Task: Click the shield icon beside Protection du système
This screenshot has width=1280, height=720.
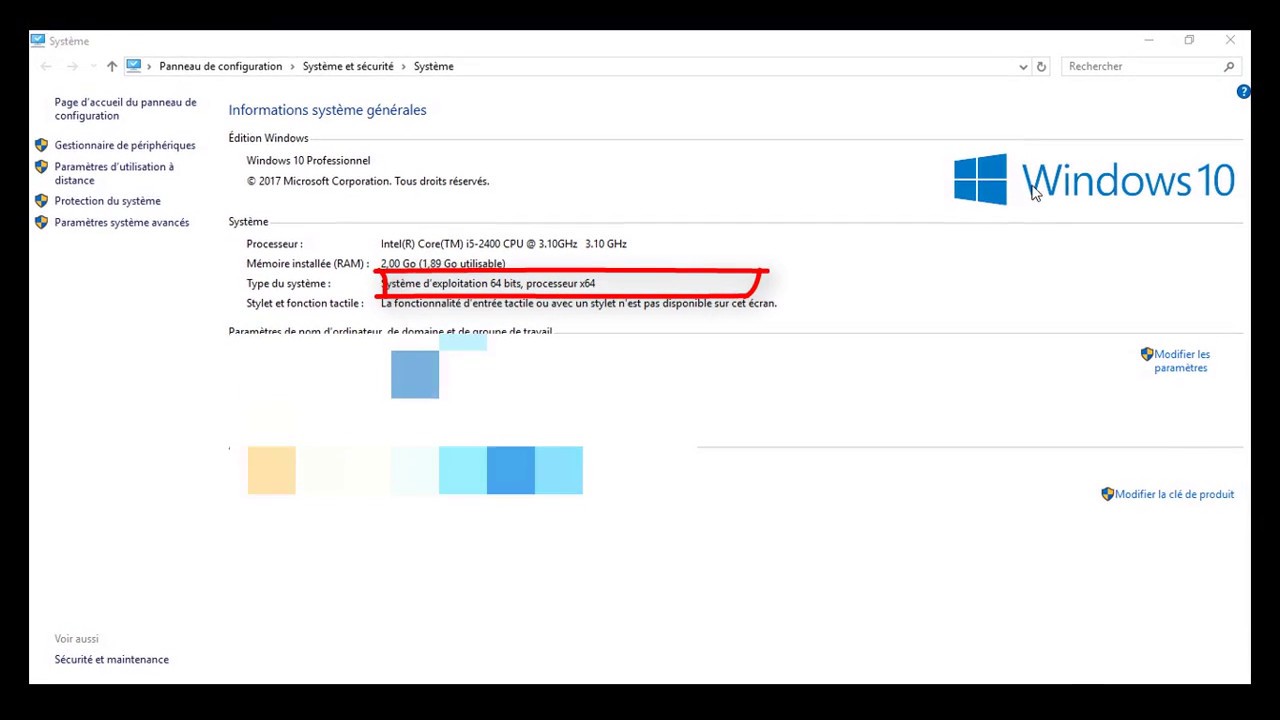Action: point(41,201)
